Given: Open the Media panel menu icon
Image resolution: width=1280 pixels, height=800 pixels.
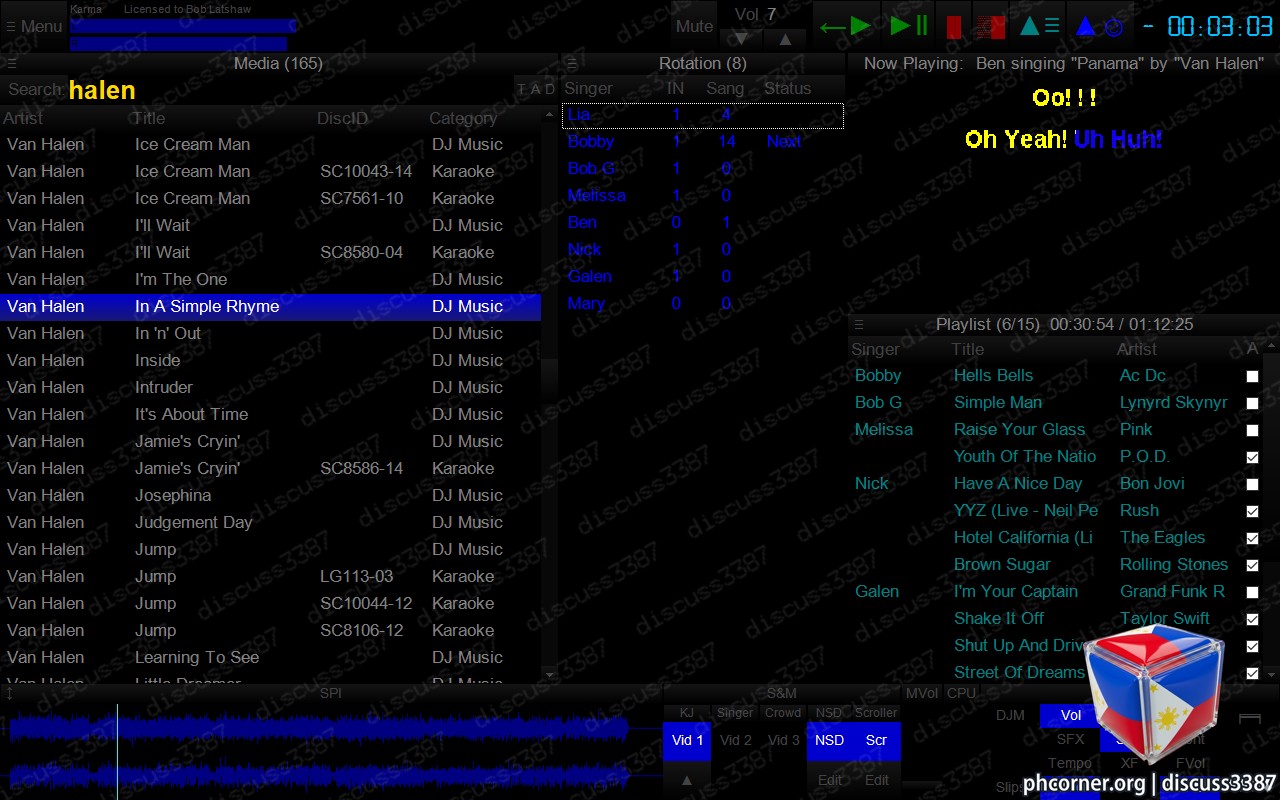Looking at the screenshot, I should [12, 63].
